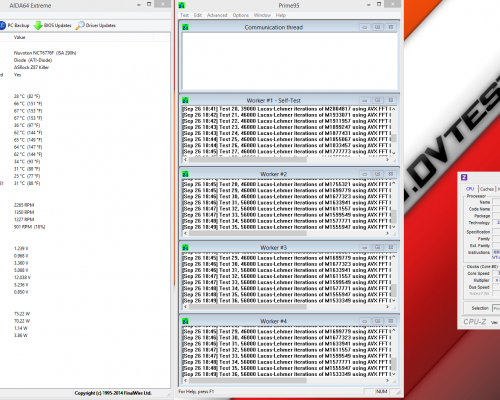Click the Test 27 line in Worker #1
Image resolution: width=500 pixels, height=400 pixels.
[287, 152]
